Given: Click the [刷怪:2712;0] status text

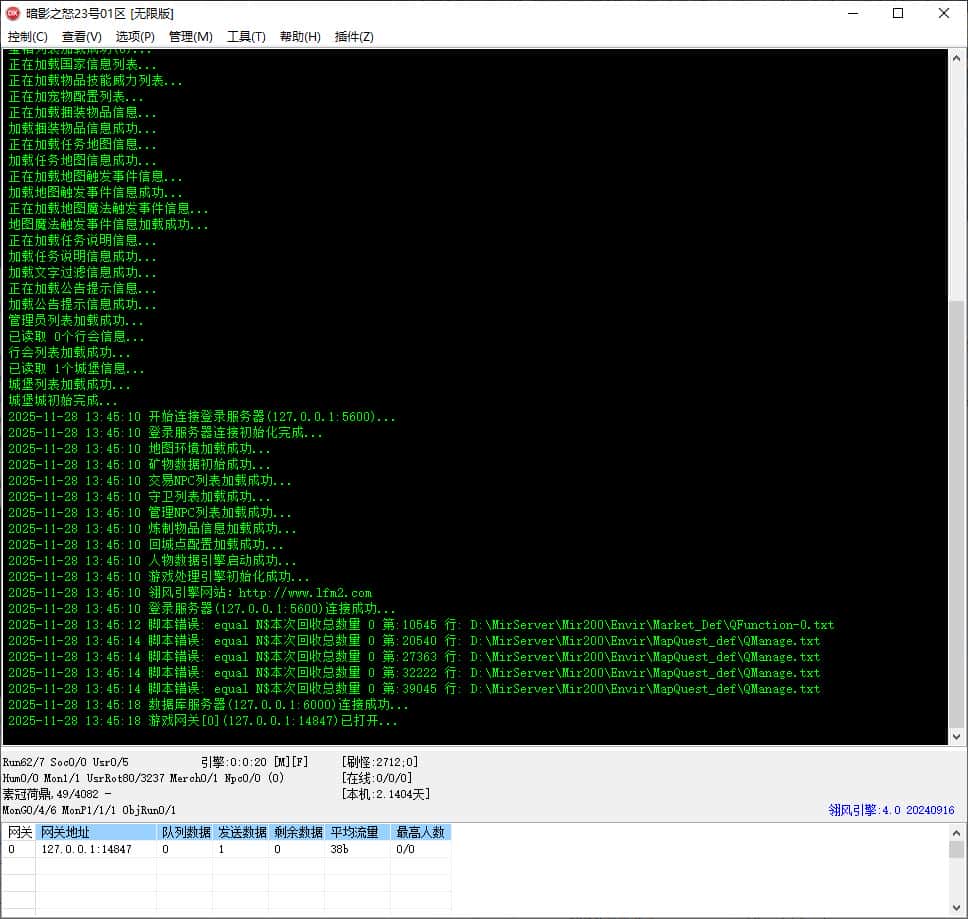Looking at the screenshot, I should (380, 762).
